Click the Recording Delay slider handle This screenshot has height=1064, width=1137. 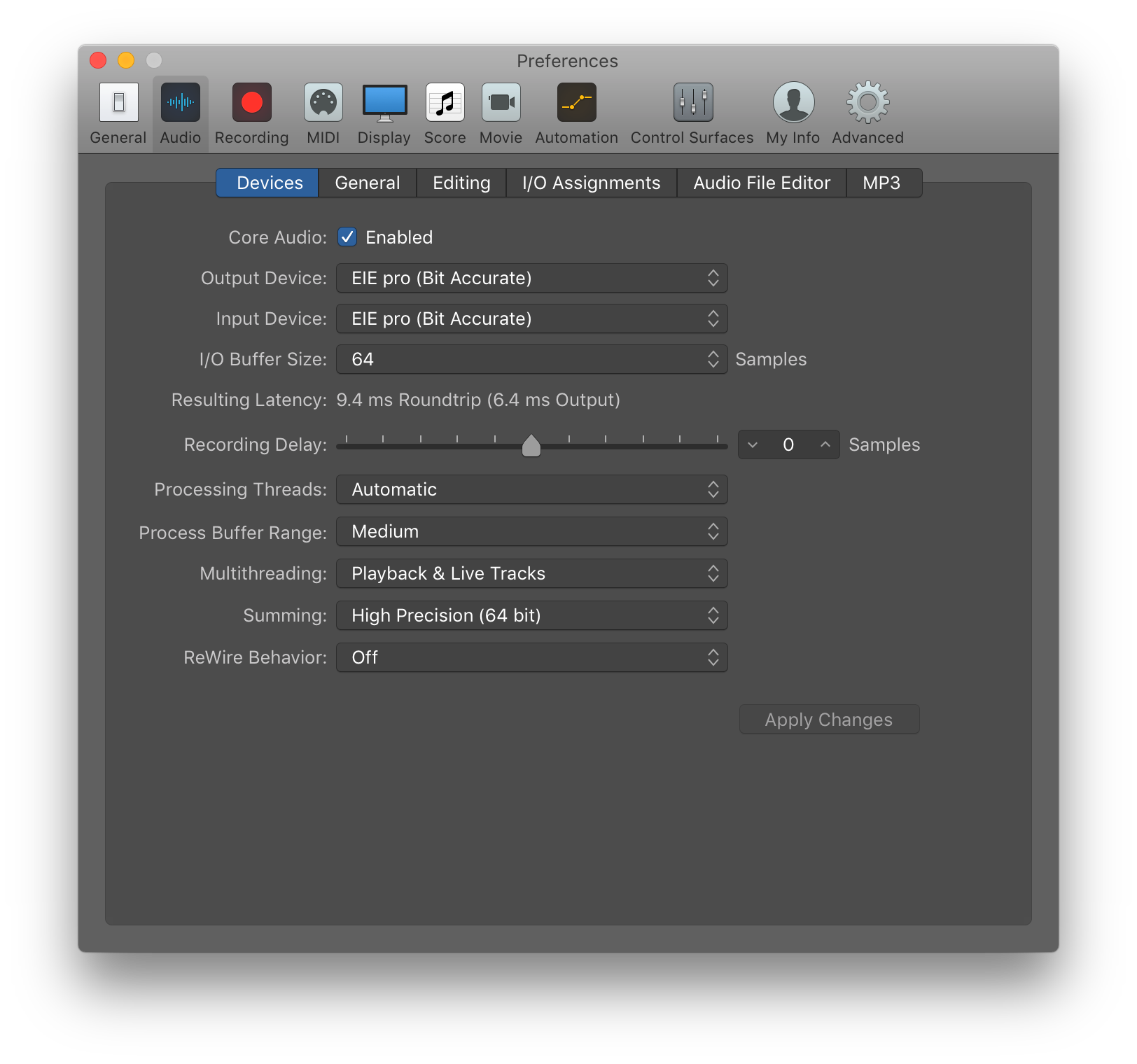point(531,445)
